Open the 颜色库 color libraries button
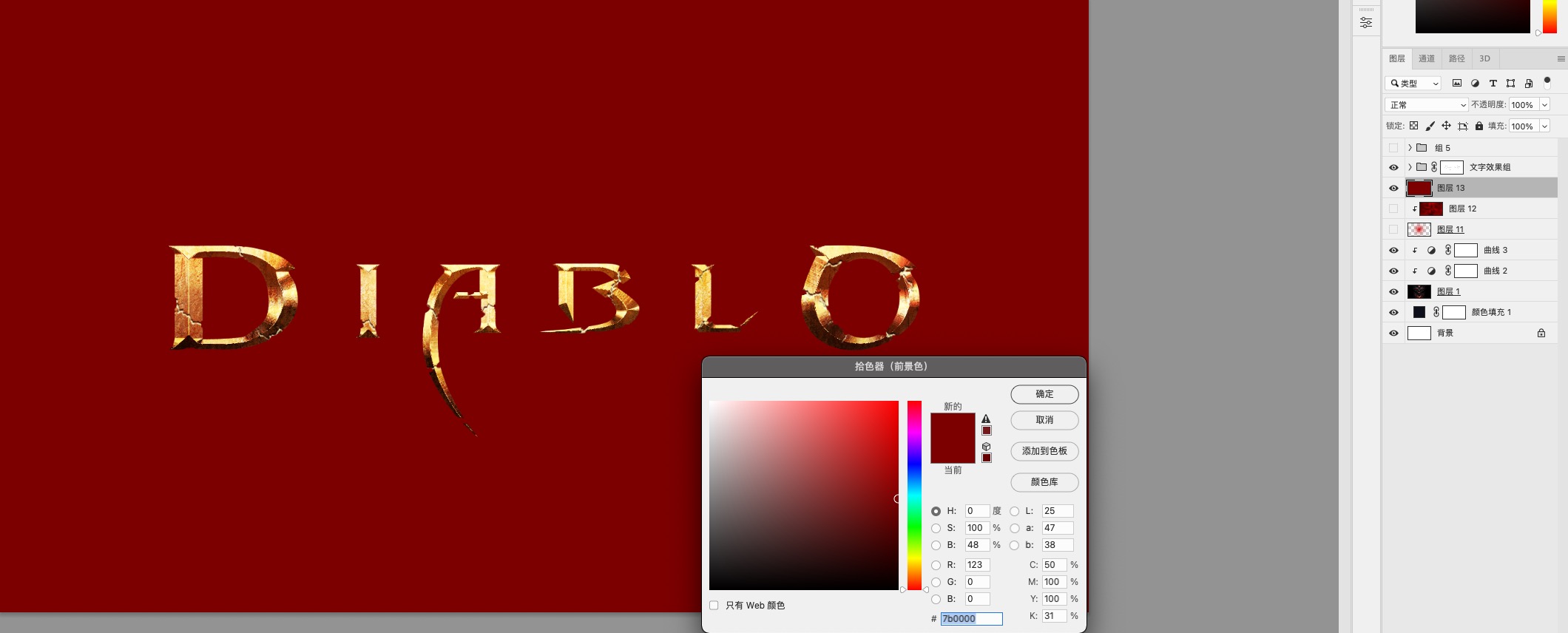 click(1044, 482)
